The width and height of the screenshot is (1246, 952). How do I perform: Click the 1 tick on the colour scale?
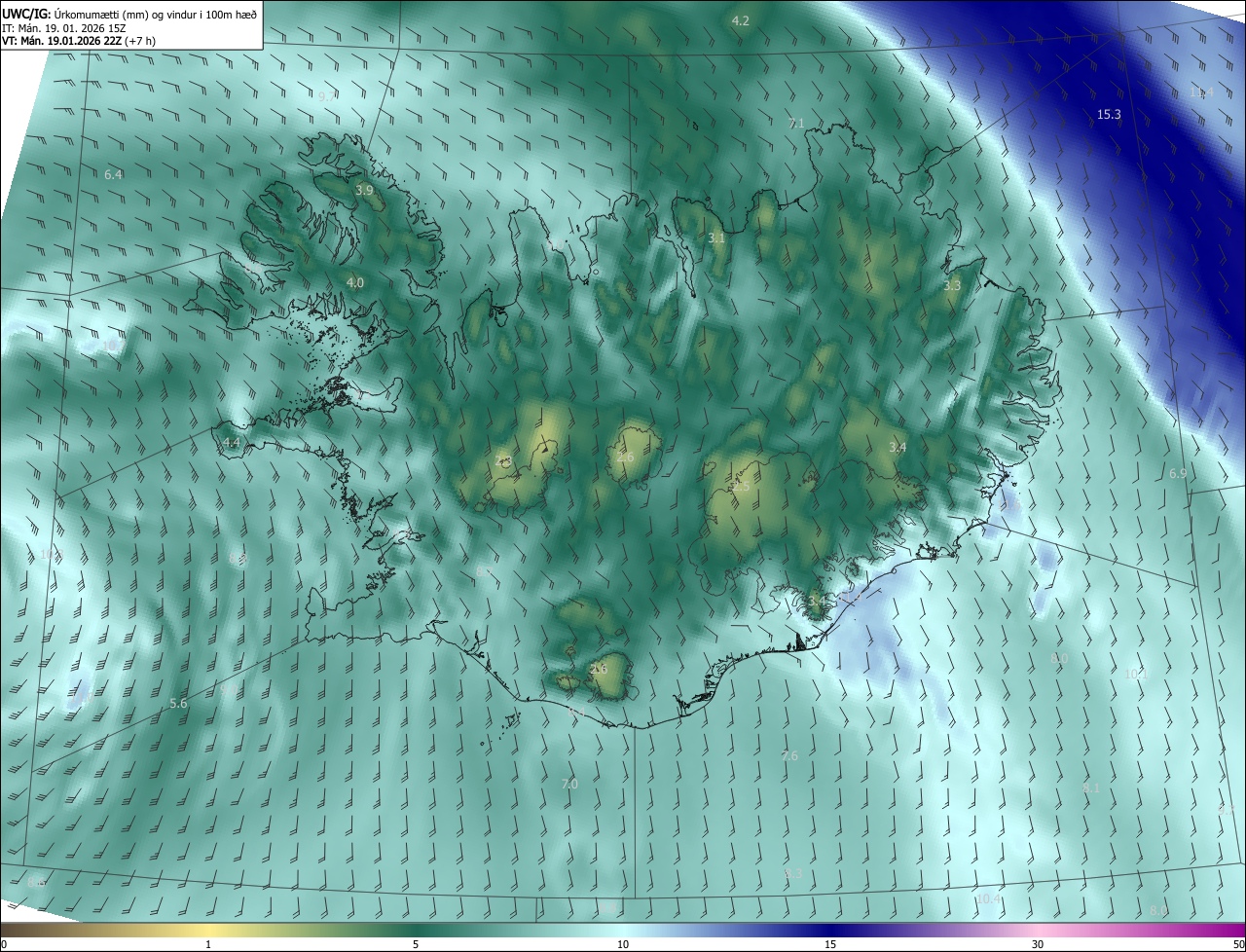(x=208, y=944)
